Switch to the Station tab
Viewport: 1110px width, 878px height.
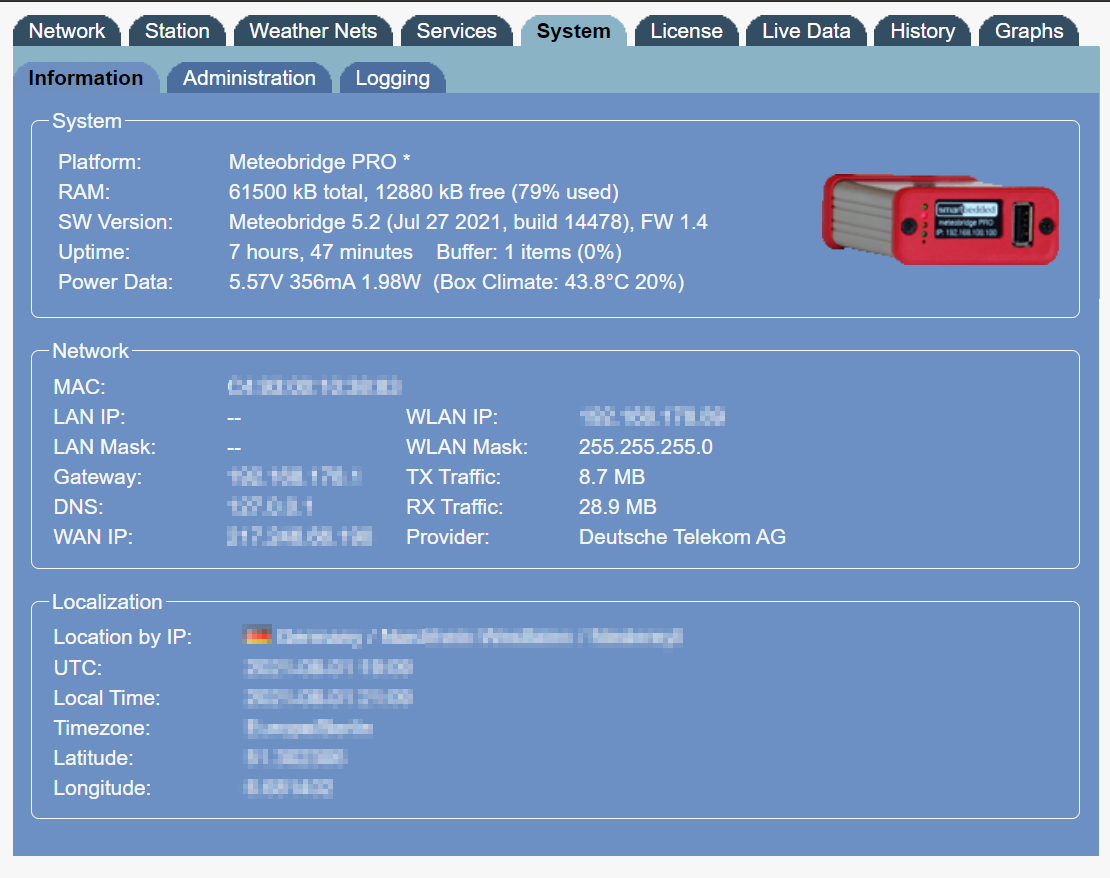177,31
